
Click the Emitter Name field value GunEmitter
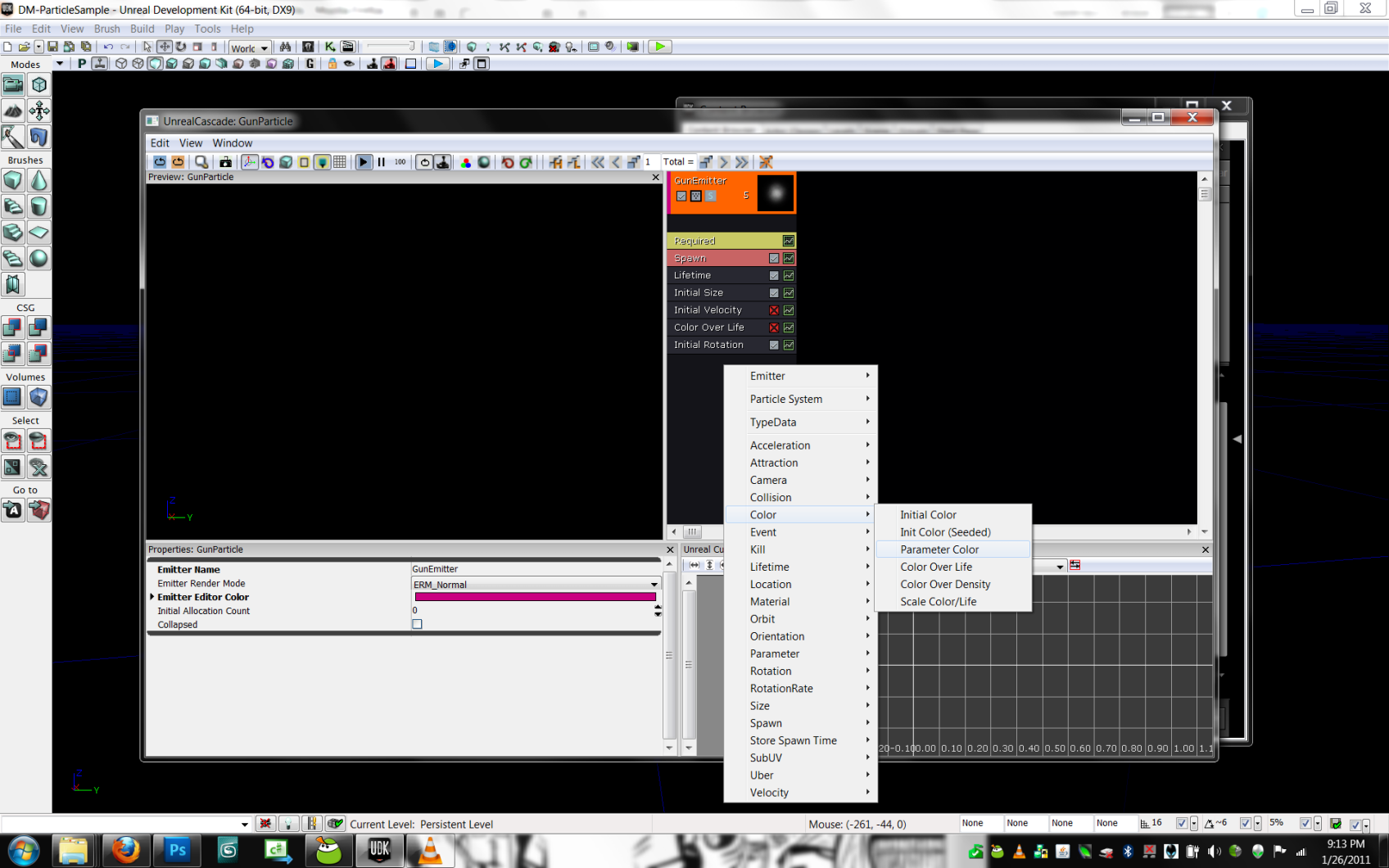[536, 569]
